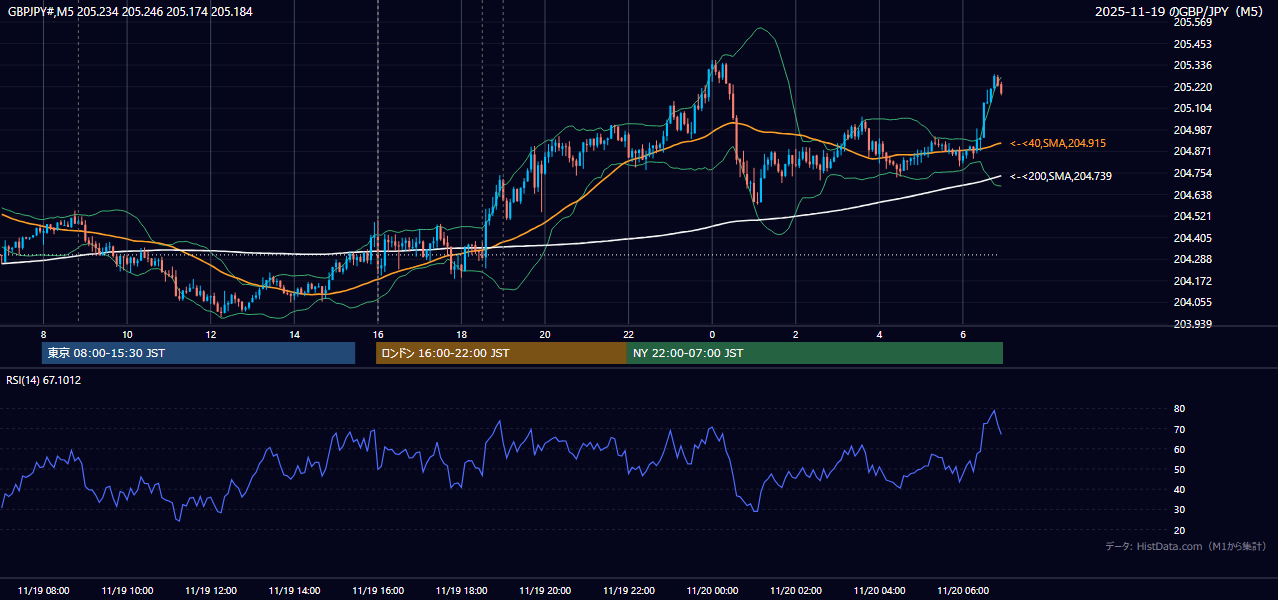
Task: Click price axis value 204.288
Action: tap(1191, 259)
